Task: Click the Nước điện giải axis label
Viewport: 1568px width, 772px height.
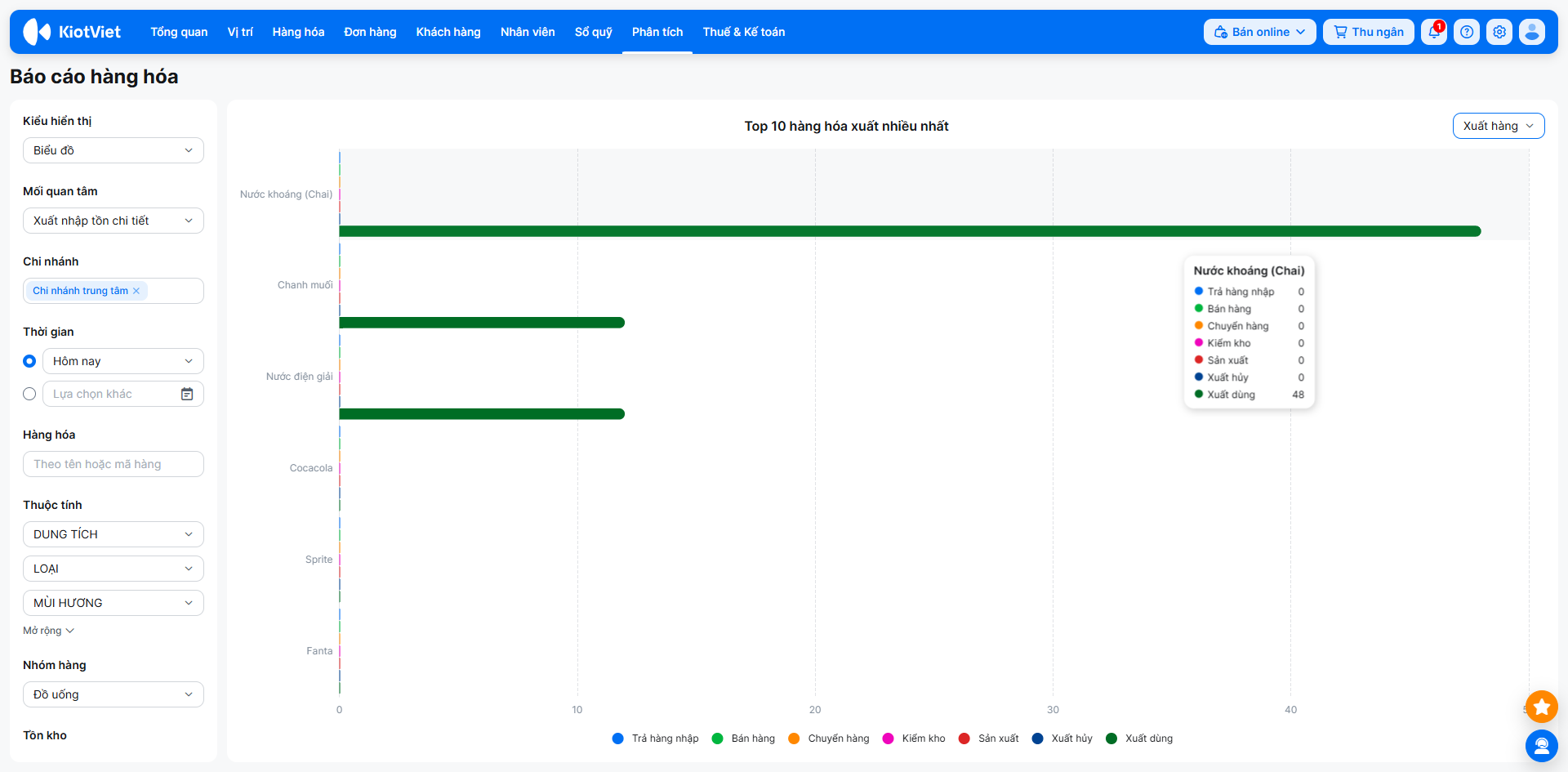Action: tap(300, 377)
